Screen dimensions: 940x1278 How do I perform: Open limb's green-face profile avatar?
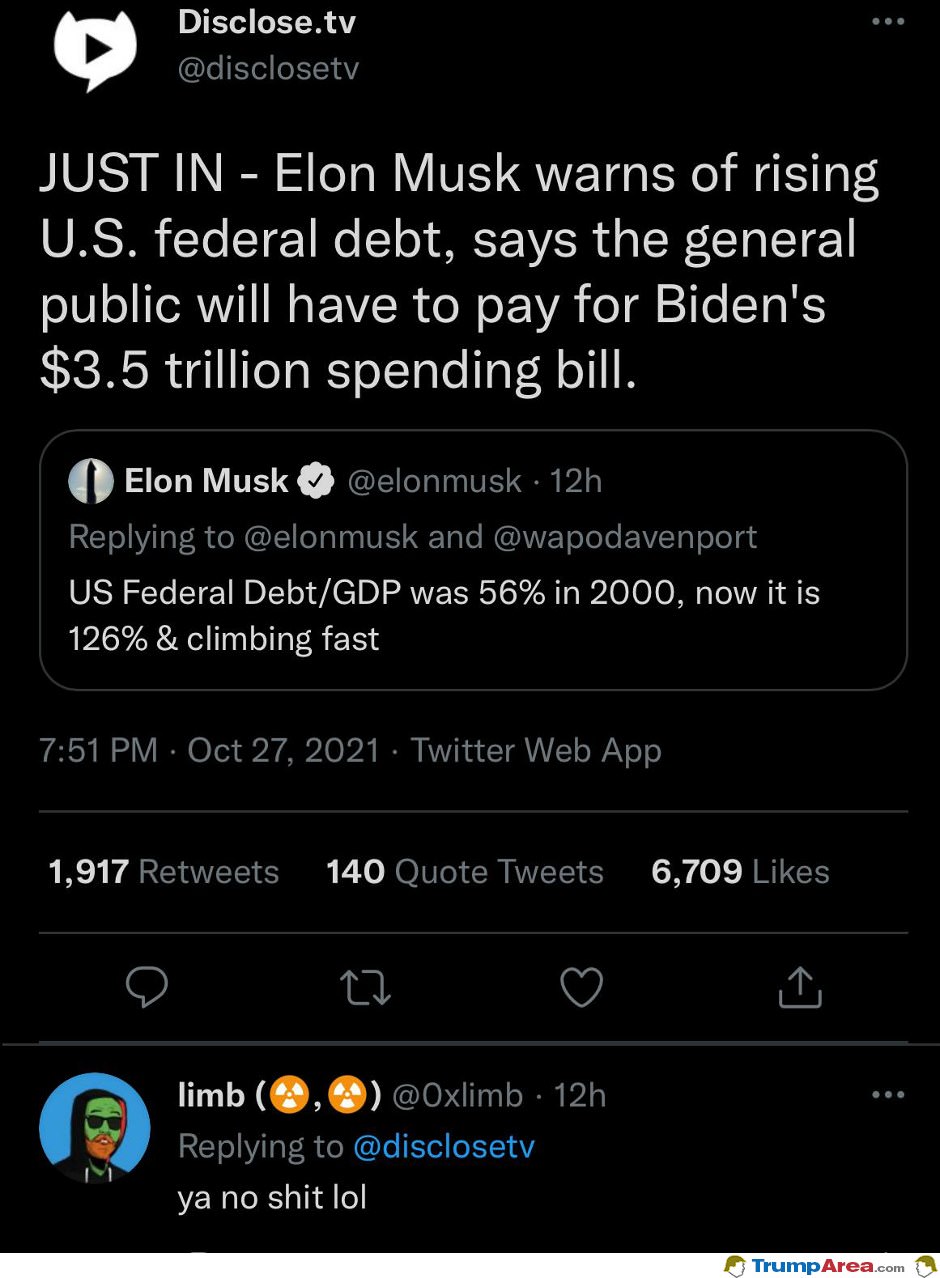coord(95,1129)
